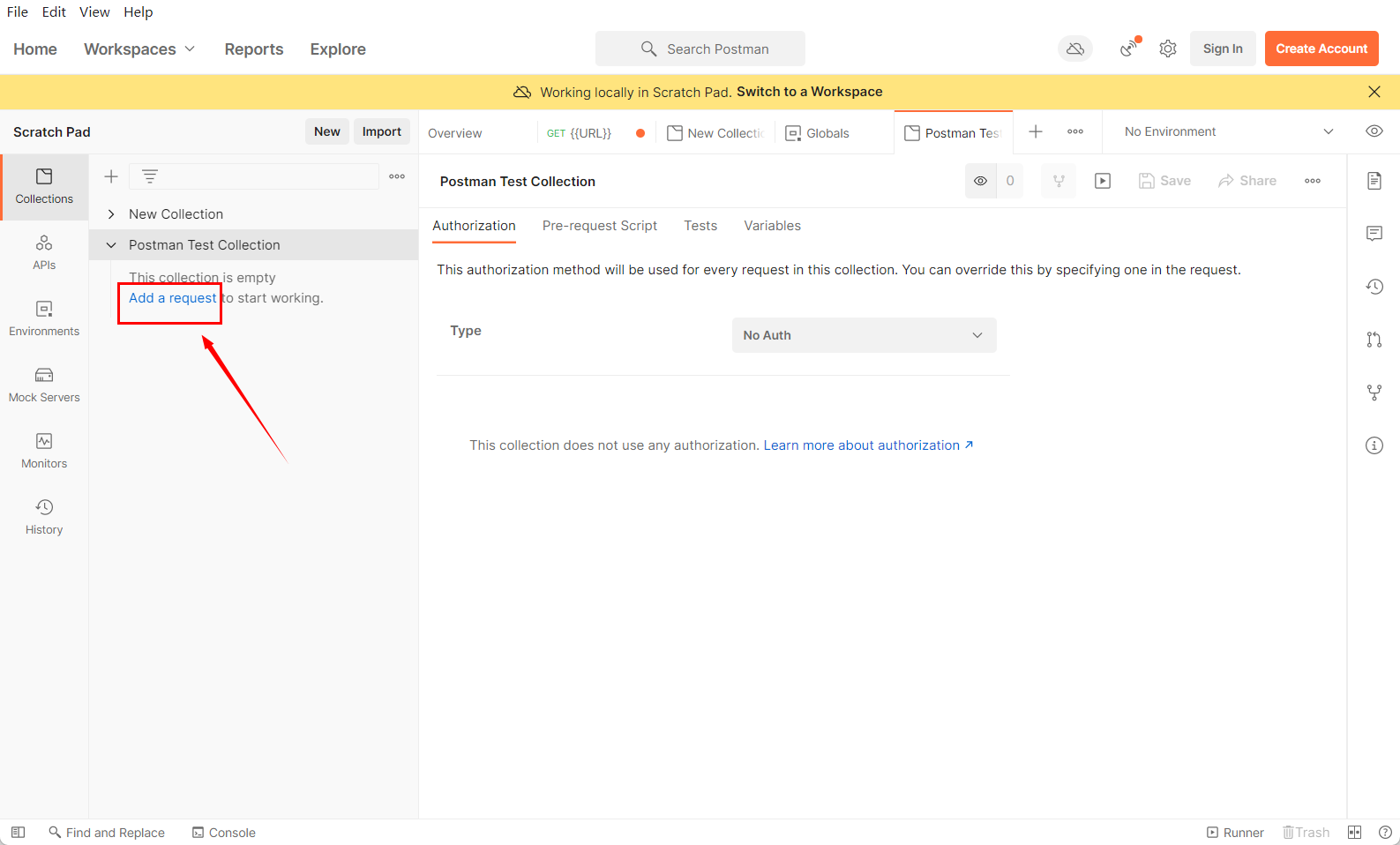Switch to the Overview tab
Image resolution: width=1400 pixels, height=845 pixels.
455,133
